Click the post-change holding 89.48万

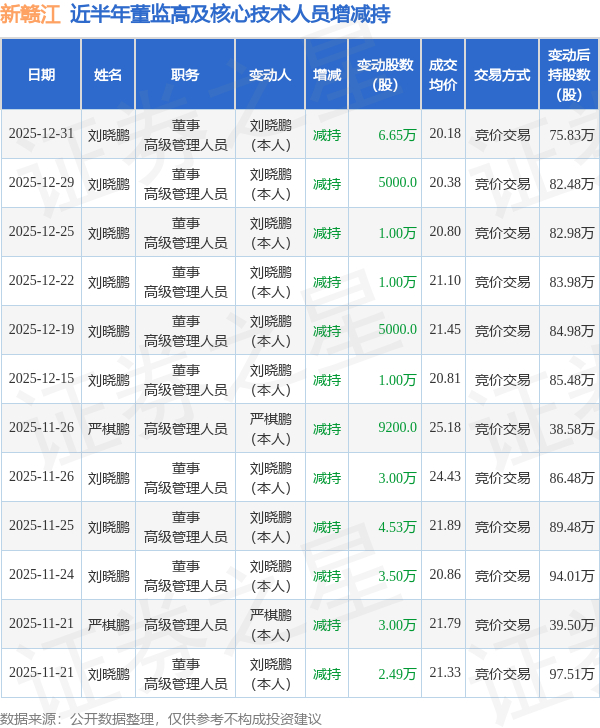pyautogui.click(x=572, y=526)
